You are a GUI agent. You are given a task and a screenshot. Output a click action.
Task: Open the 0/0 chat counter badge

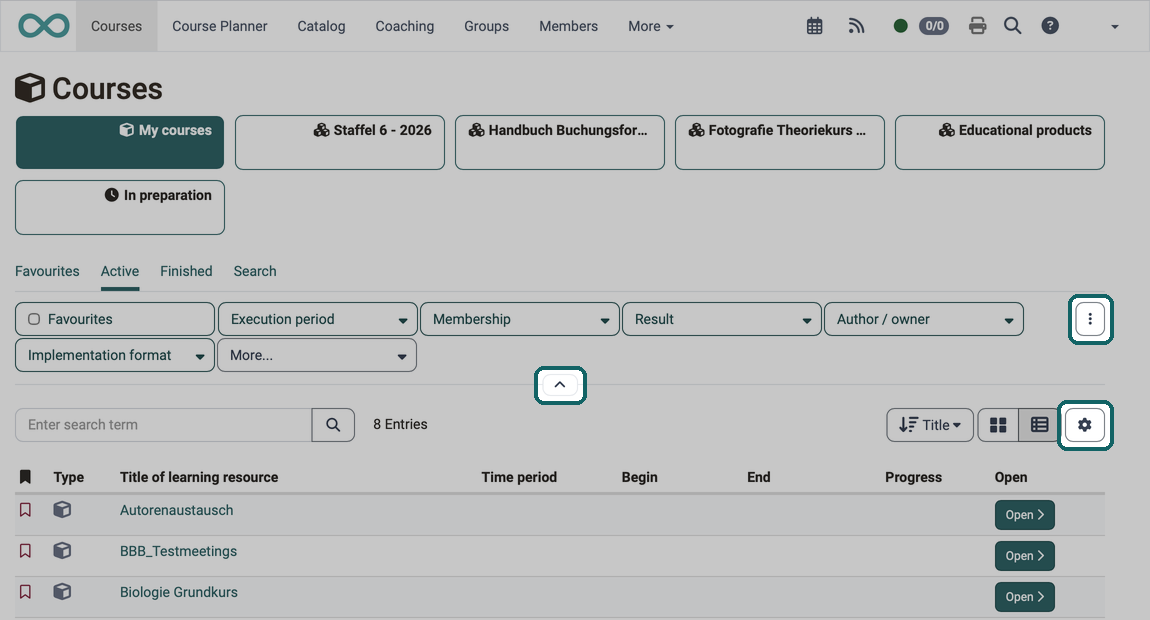(934, 26)
